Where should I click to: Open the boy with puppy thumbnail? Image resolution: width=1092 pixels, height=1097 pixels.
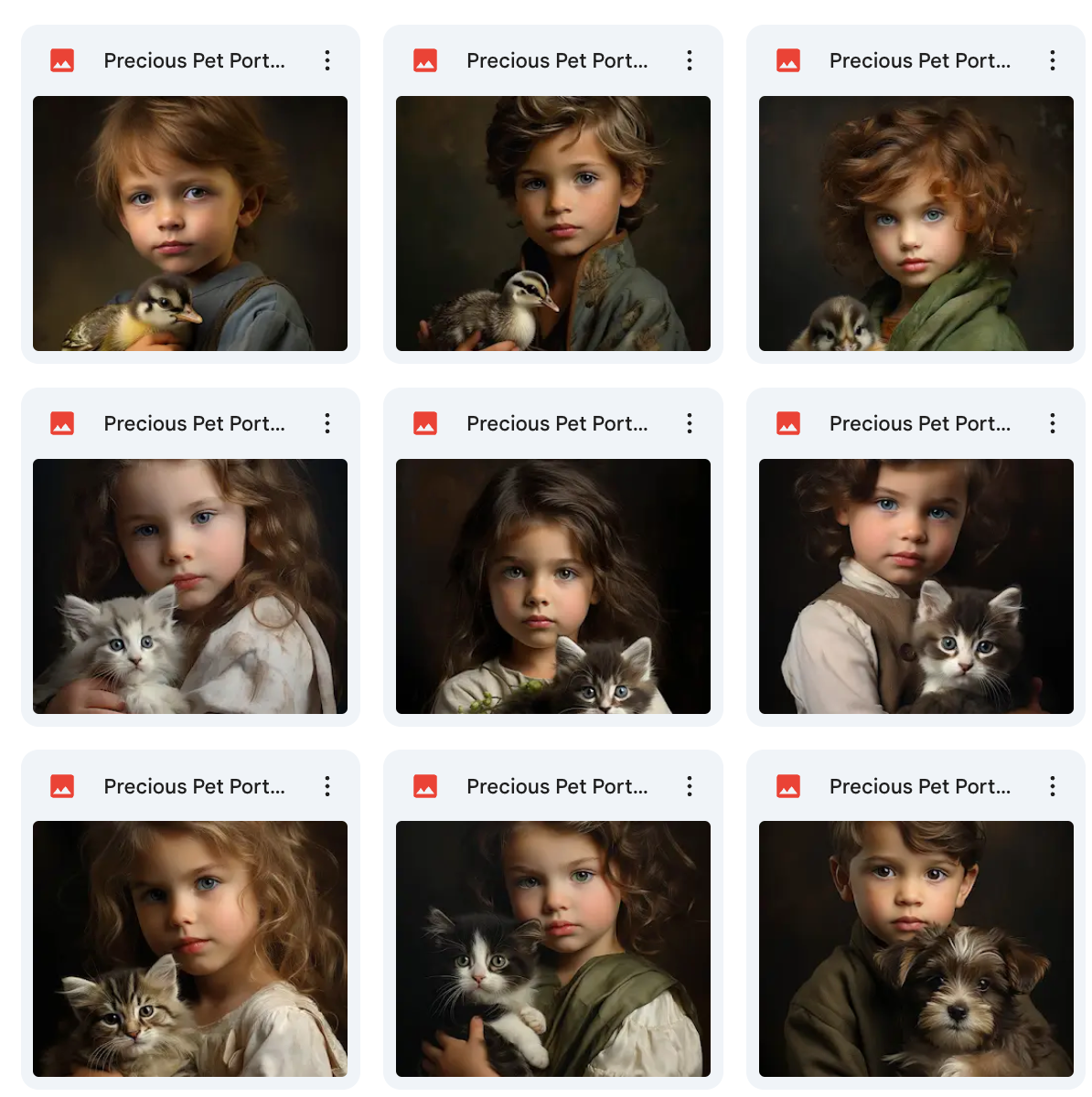pyautogui.click(x=915, y=948)
